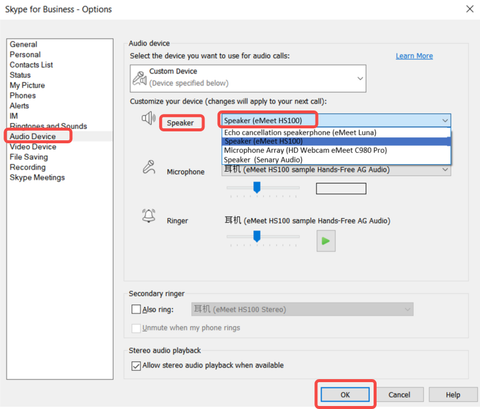Cancel the options changes
480x409 pixels.
tap(399, 395)
